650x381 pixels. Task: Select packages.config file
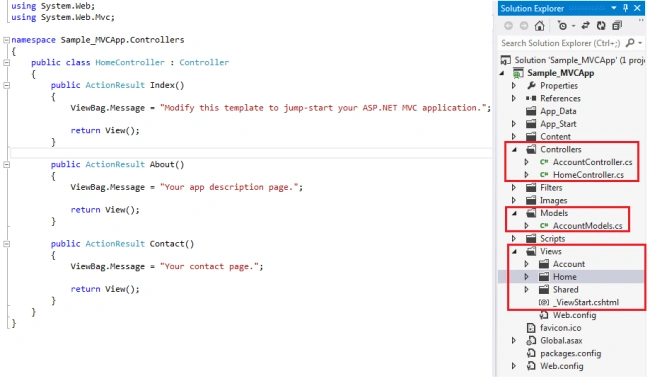(570, 353)
